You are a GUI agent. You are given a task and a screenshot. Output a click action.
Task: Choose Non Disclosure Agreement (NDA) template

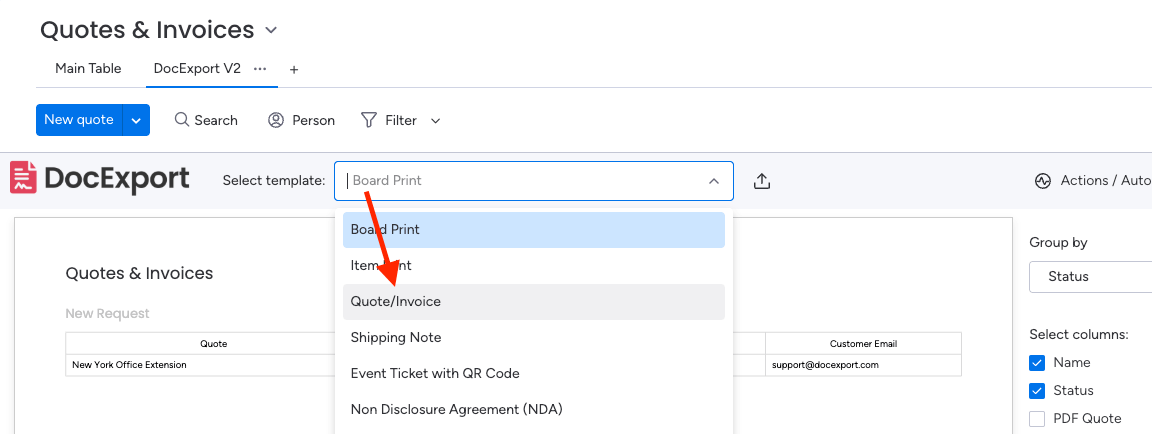[534, 409]
